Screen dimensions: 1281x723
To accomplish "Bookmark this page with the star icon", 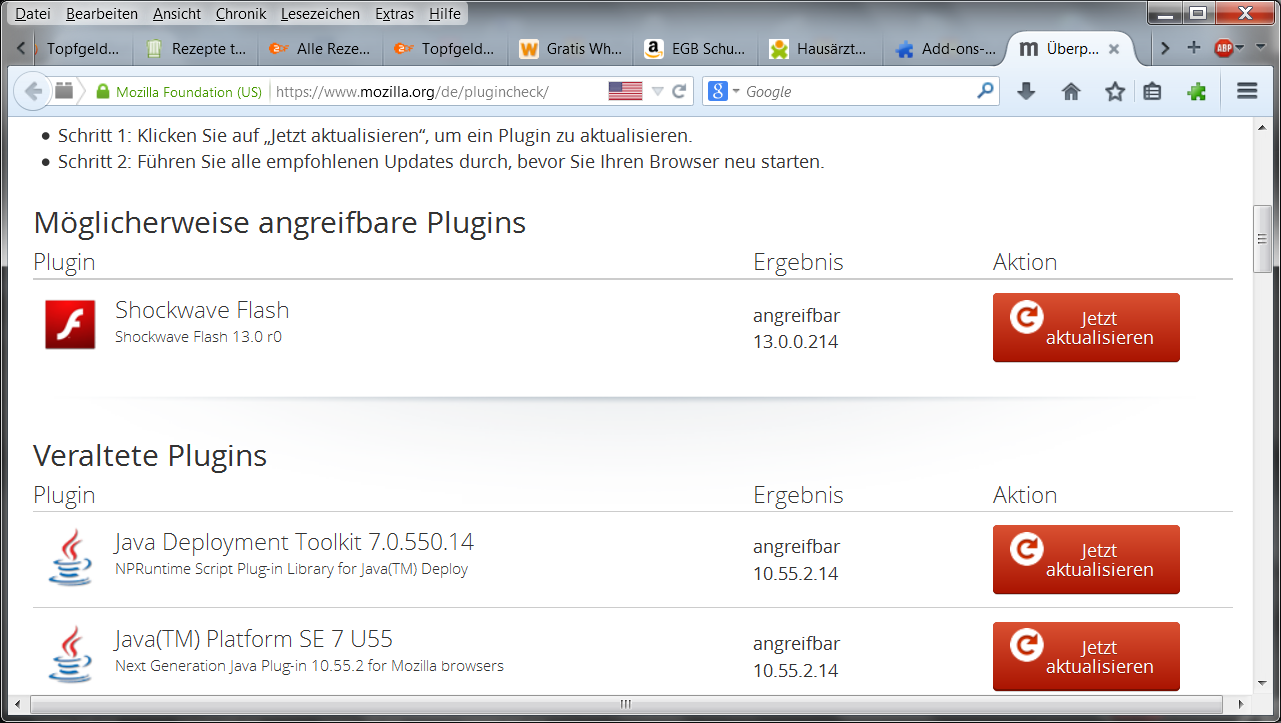I will [1115, 91].
